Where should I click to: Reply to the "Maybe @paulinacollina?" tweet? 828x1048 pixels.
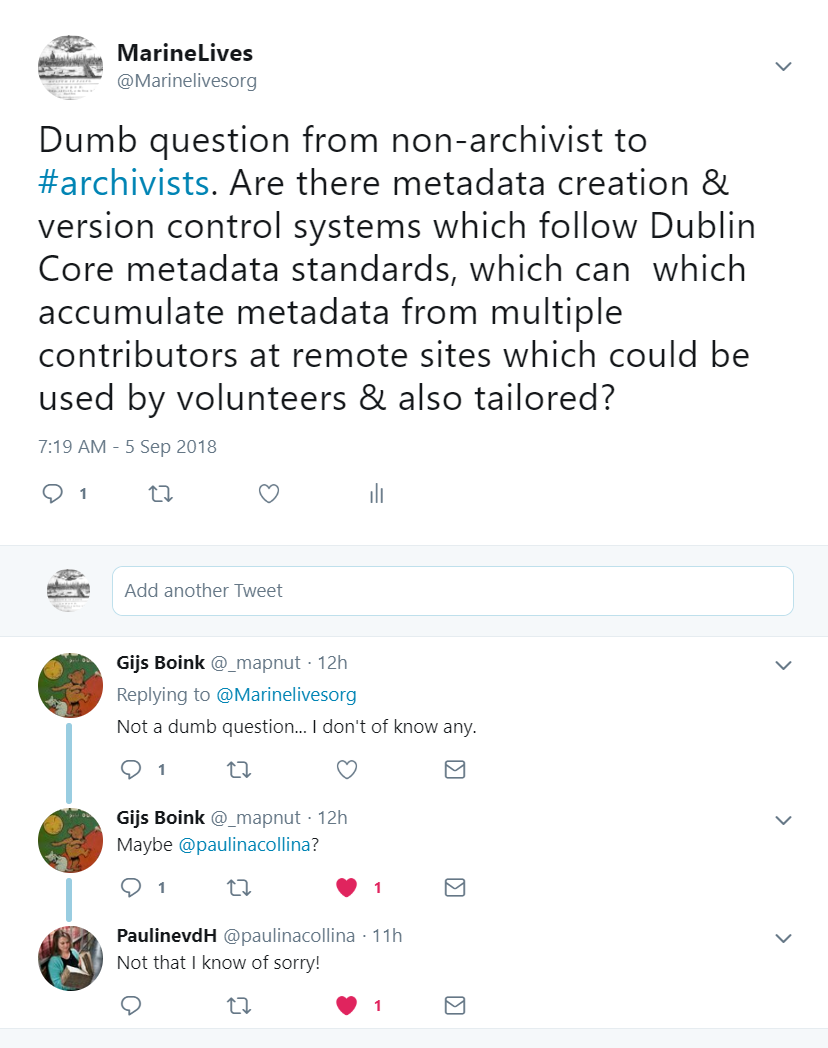click(x=131, y=887)
